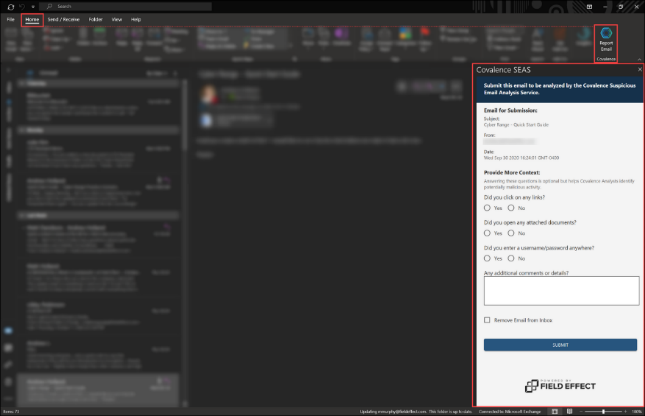Screen dimensions: 645x416
Task: Click the colorful Categorize icon in ribbon
Action: pyautogui.click(x=405, y=33)
